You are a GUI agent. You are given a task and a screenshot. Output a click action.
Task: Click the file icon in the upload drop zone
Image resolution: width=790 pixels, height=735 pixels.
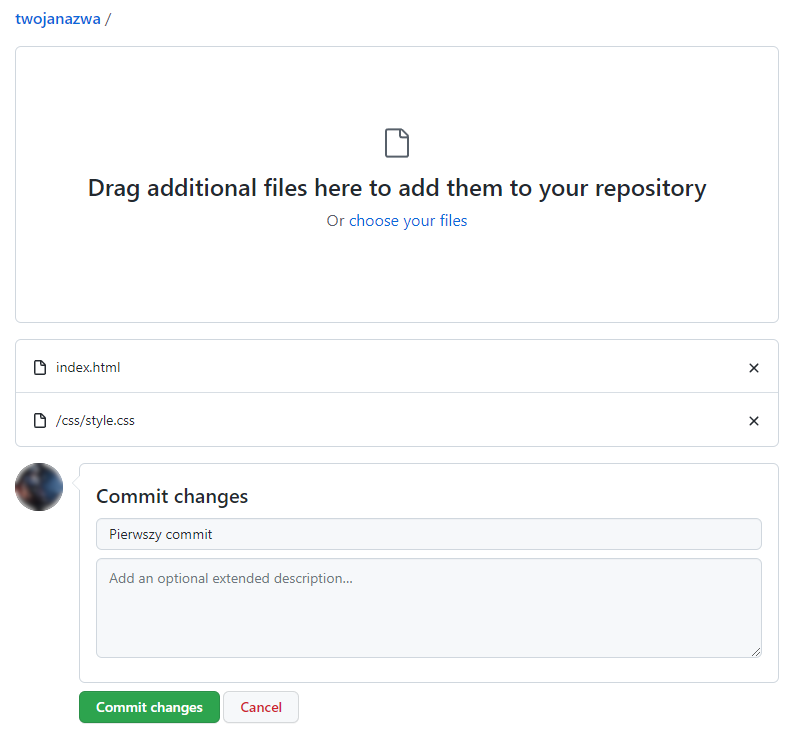[x=397, y=143]
